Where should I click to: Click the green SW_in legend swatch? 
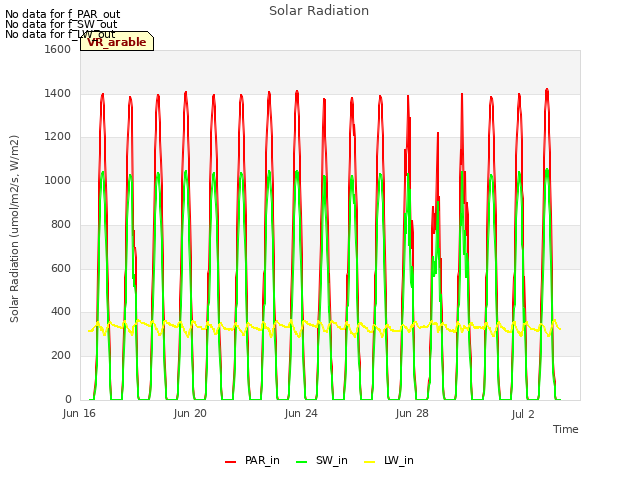coord(301,462)
